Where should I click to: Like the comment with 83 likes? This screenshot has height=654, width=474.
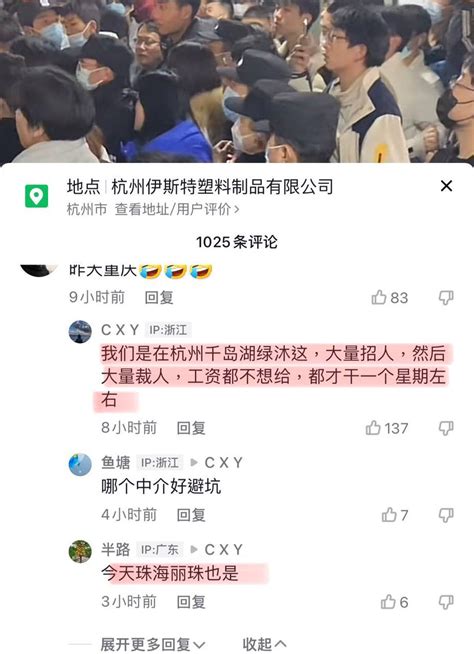point(379,297)
